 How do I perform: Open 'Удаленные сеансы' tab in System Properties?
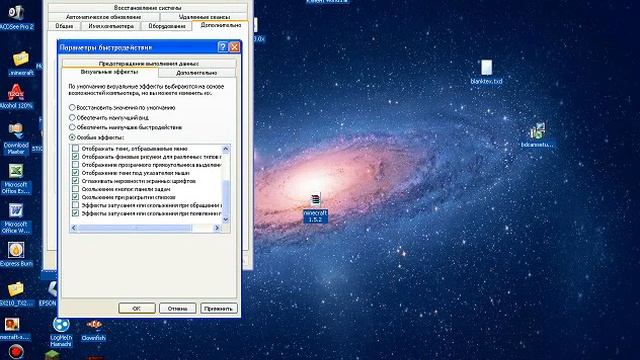click(204, 17)
